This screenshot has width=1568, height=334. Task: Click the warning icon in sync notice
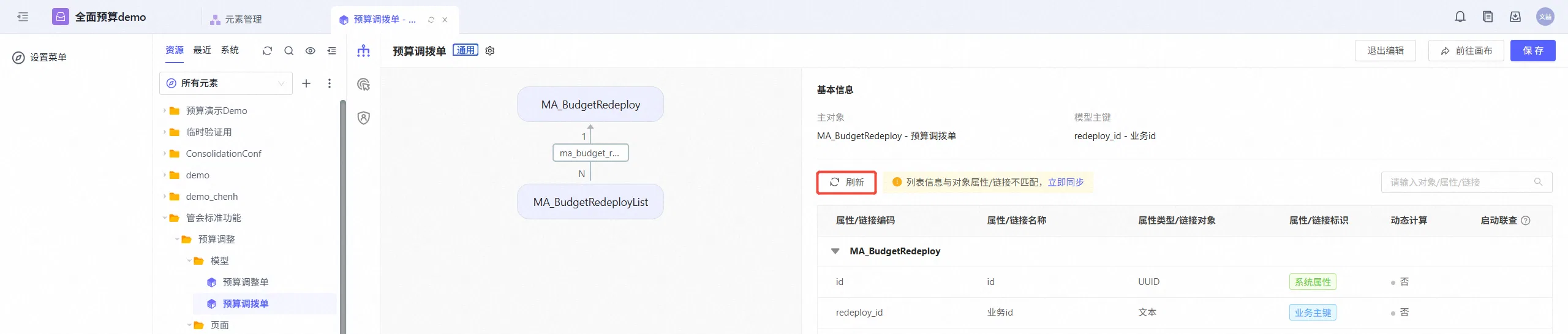[x=897, y=182]
